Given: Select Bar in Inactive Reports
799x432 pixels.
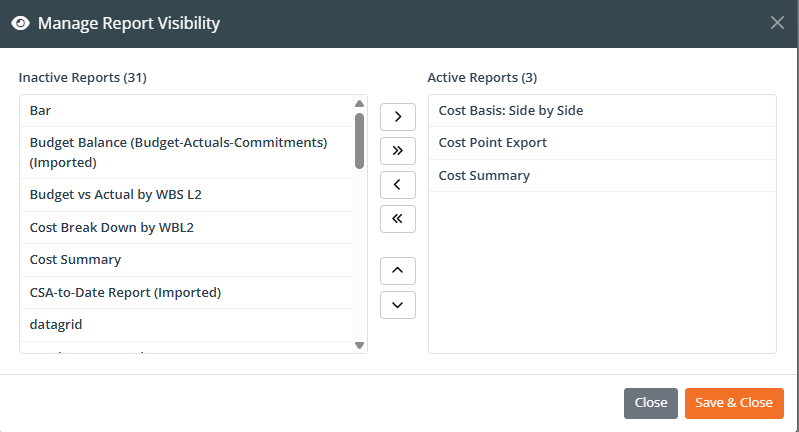Looking at the screenshot, I should tap(186, 111).
